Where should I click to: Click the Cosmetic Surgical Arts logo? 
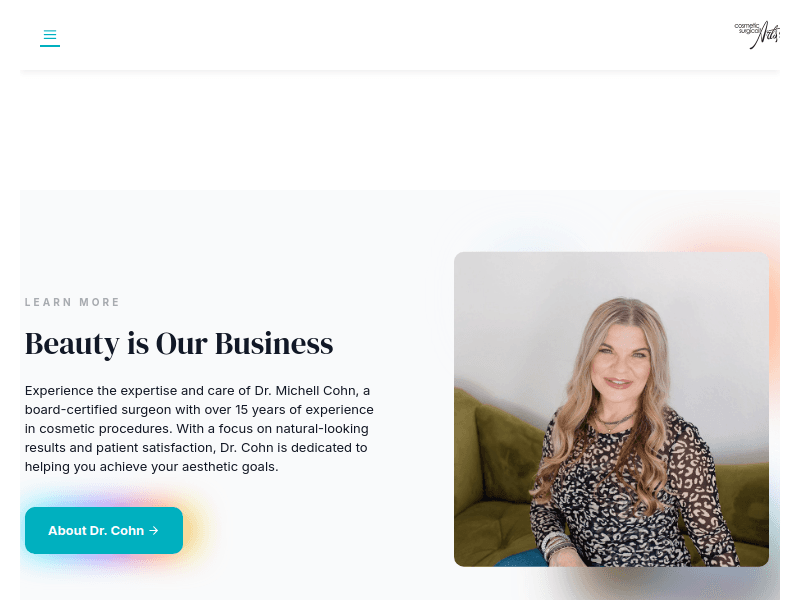[757, 35]
